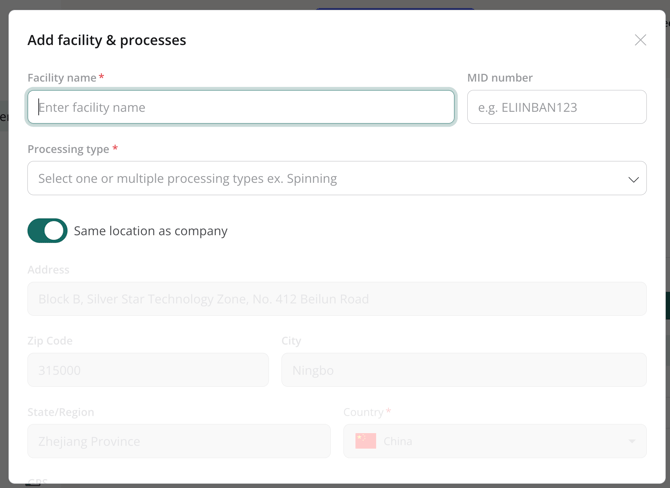Turn off Same location as company switch
This screenshot has height=488, width=670.
pyautogui.click(x=47, y=231)
